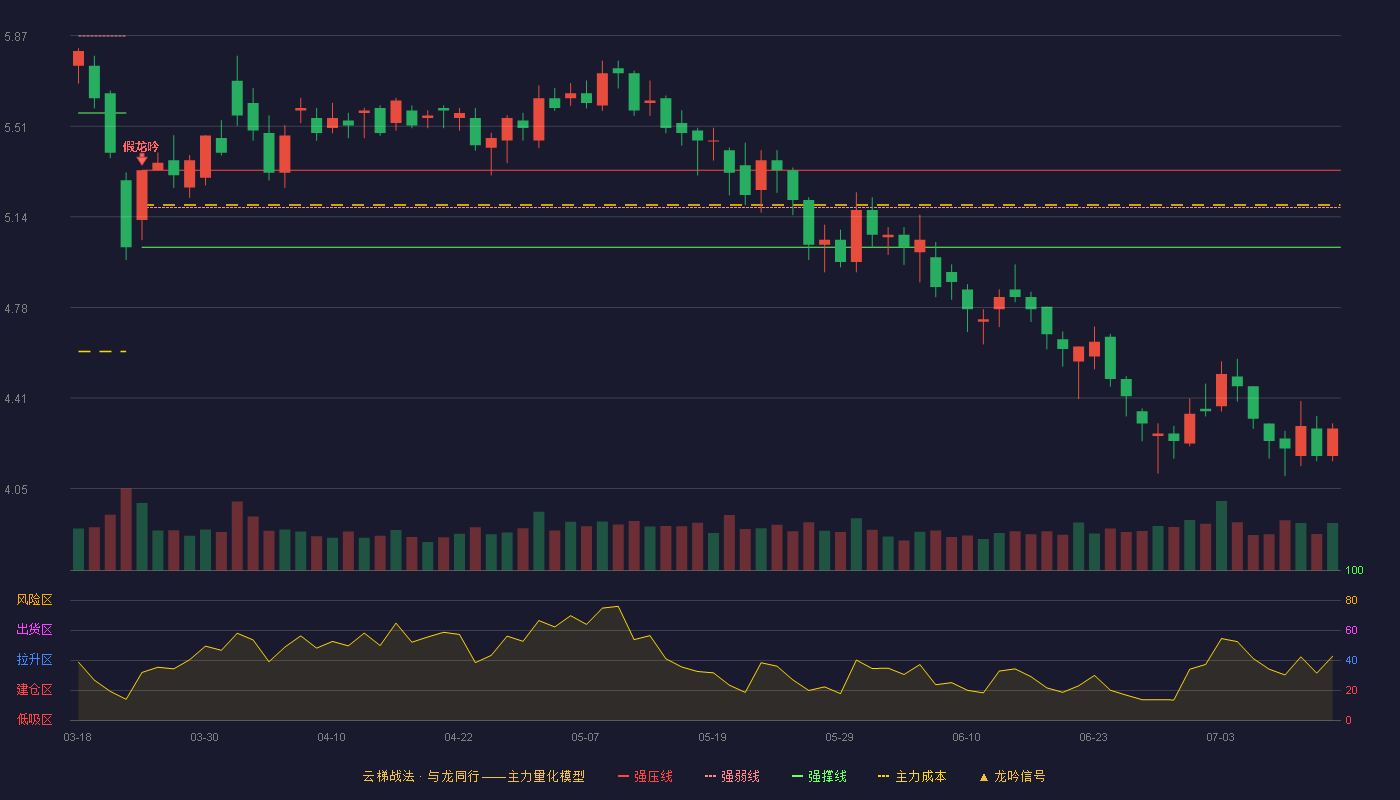The image size is (1400, 800).
Task: Click the 龙吟信号 triangle legend icon
Action: [x=983, y=776]
